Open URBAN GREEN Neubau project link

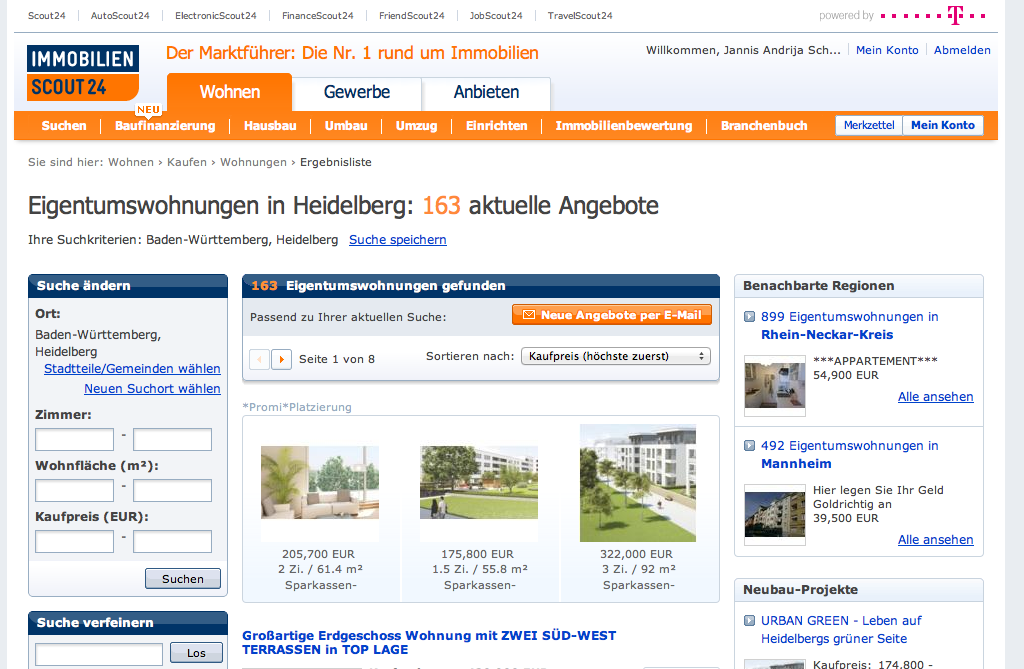coord(841,629)
